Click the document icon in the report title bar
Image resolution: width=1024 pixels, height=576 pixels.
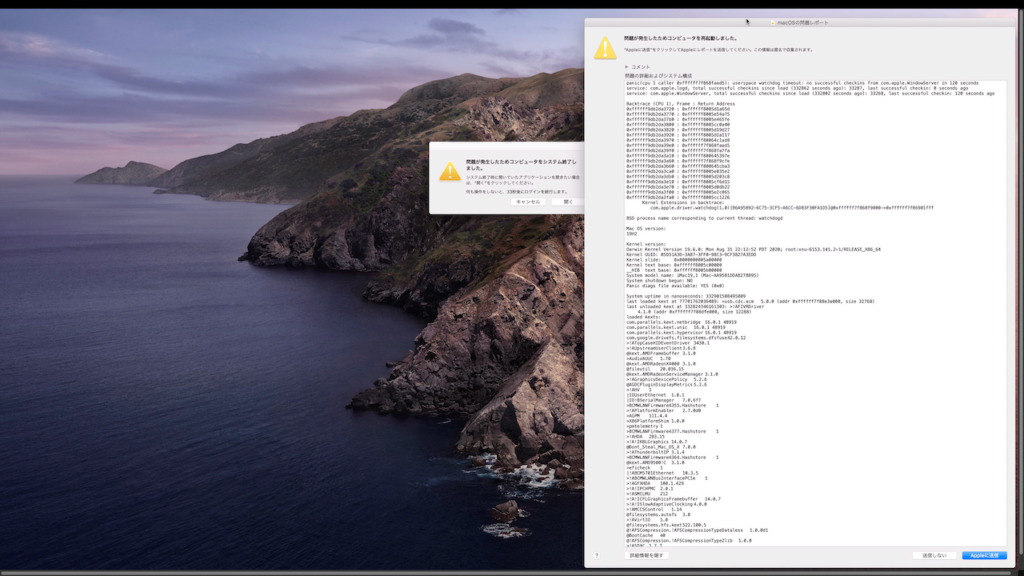(x=773, y=21)
